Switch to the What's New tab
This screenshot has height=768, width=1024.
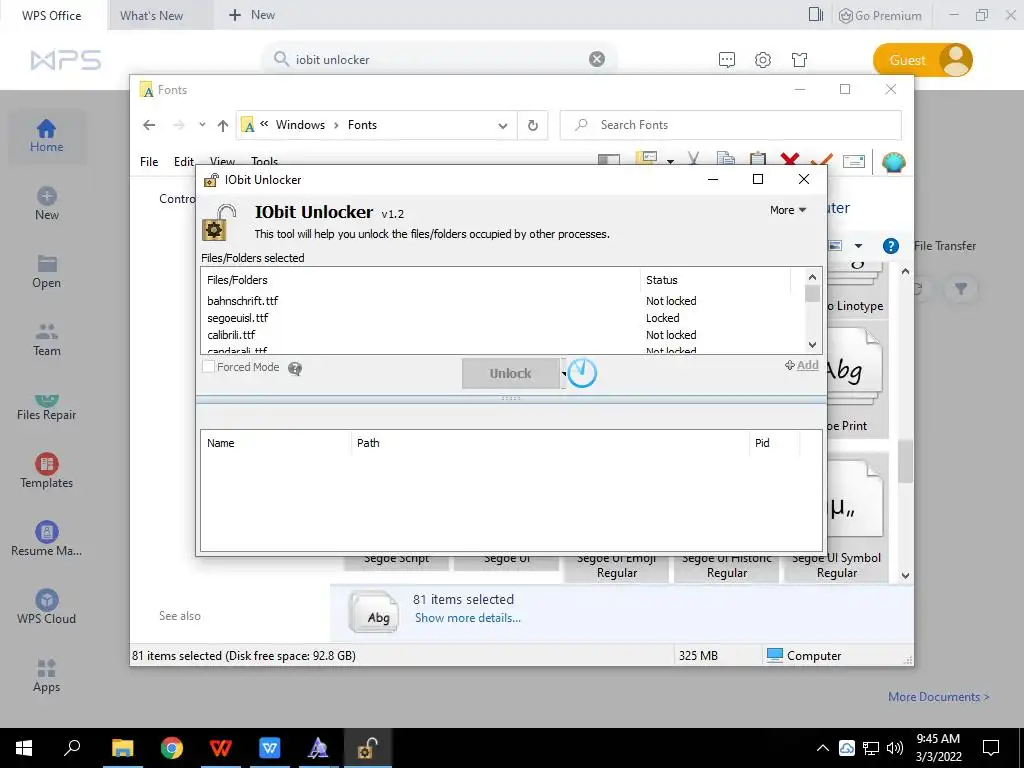pos(152,15)
